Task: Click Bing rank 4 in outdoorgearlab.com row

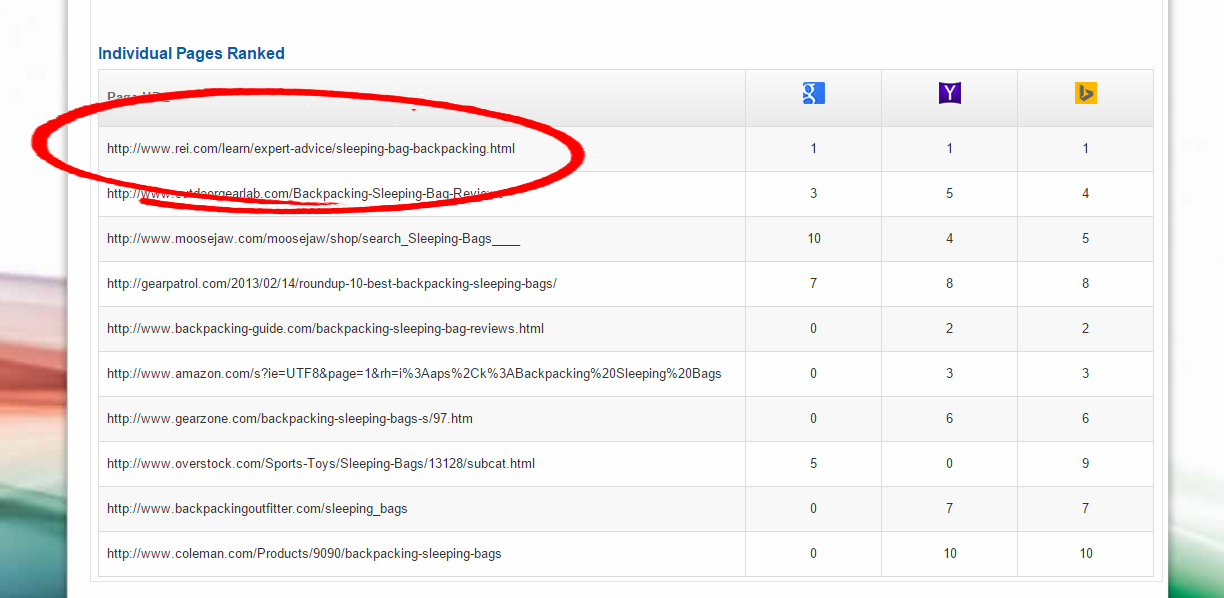Action: click(x=1086, y=194)
